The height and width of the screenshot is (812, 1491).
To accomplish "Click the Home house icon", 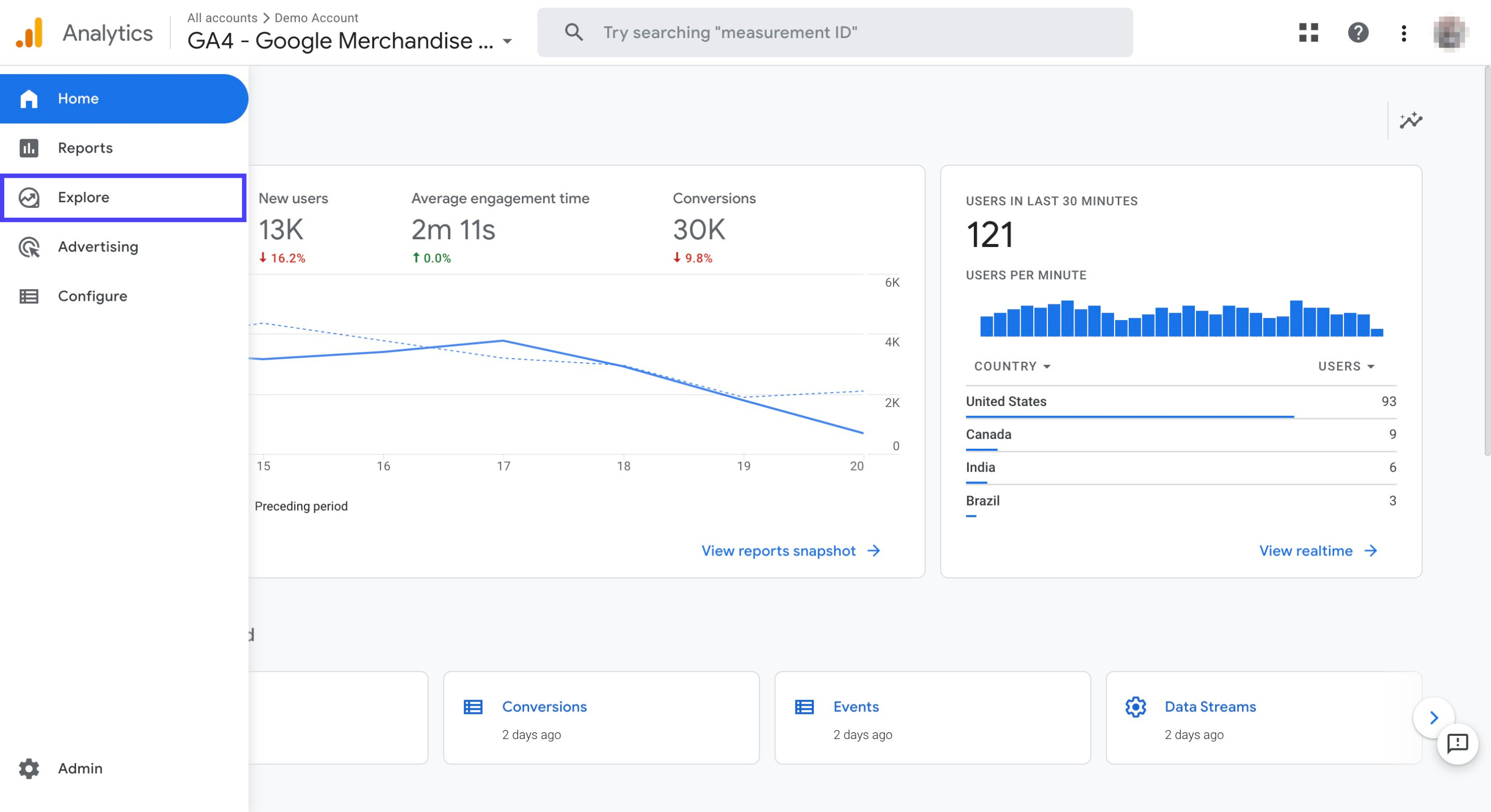I will (x=29, y=99).
